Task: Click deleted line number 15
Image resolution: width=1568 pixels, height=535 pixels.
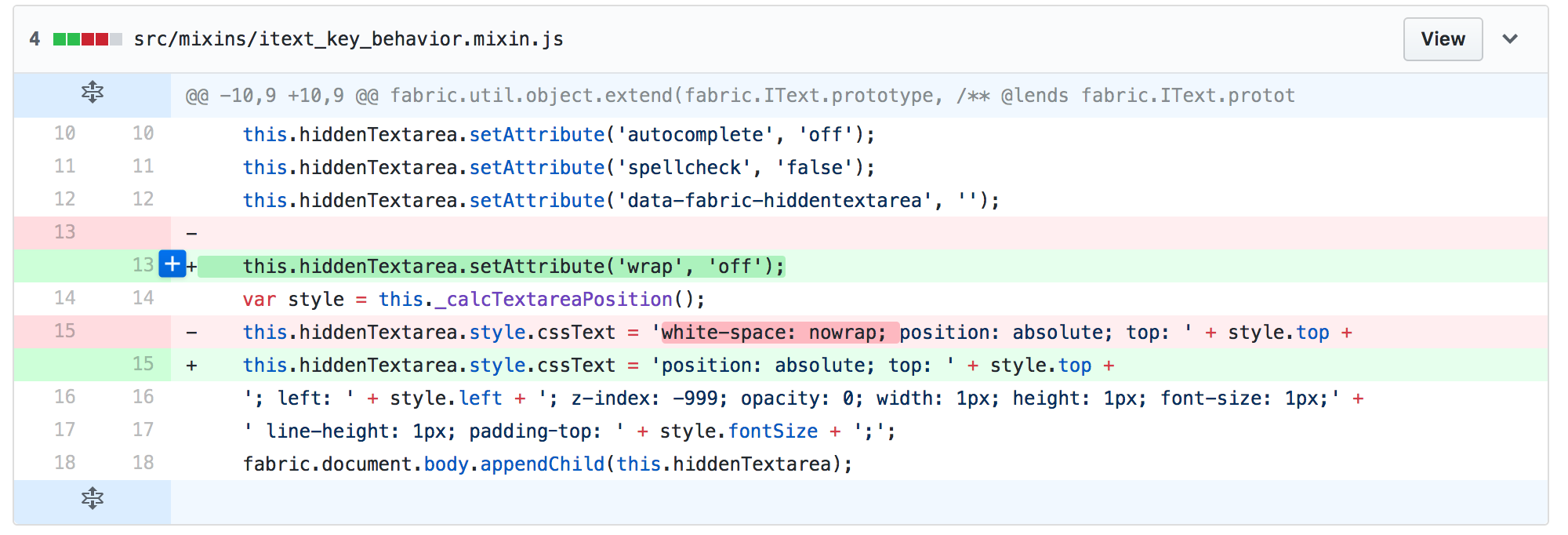Action: [64, 331]
